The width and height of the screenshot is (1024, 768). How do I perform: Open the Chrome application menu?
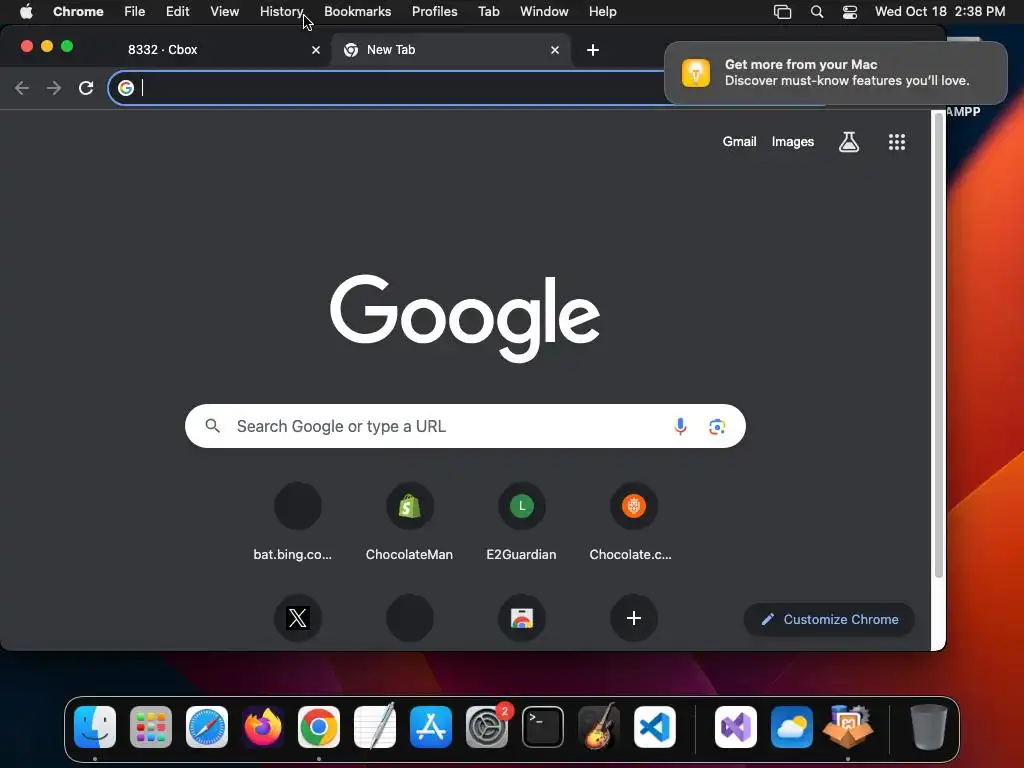coord(78,12)
